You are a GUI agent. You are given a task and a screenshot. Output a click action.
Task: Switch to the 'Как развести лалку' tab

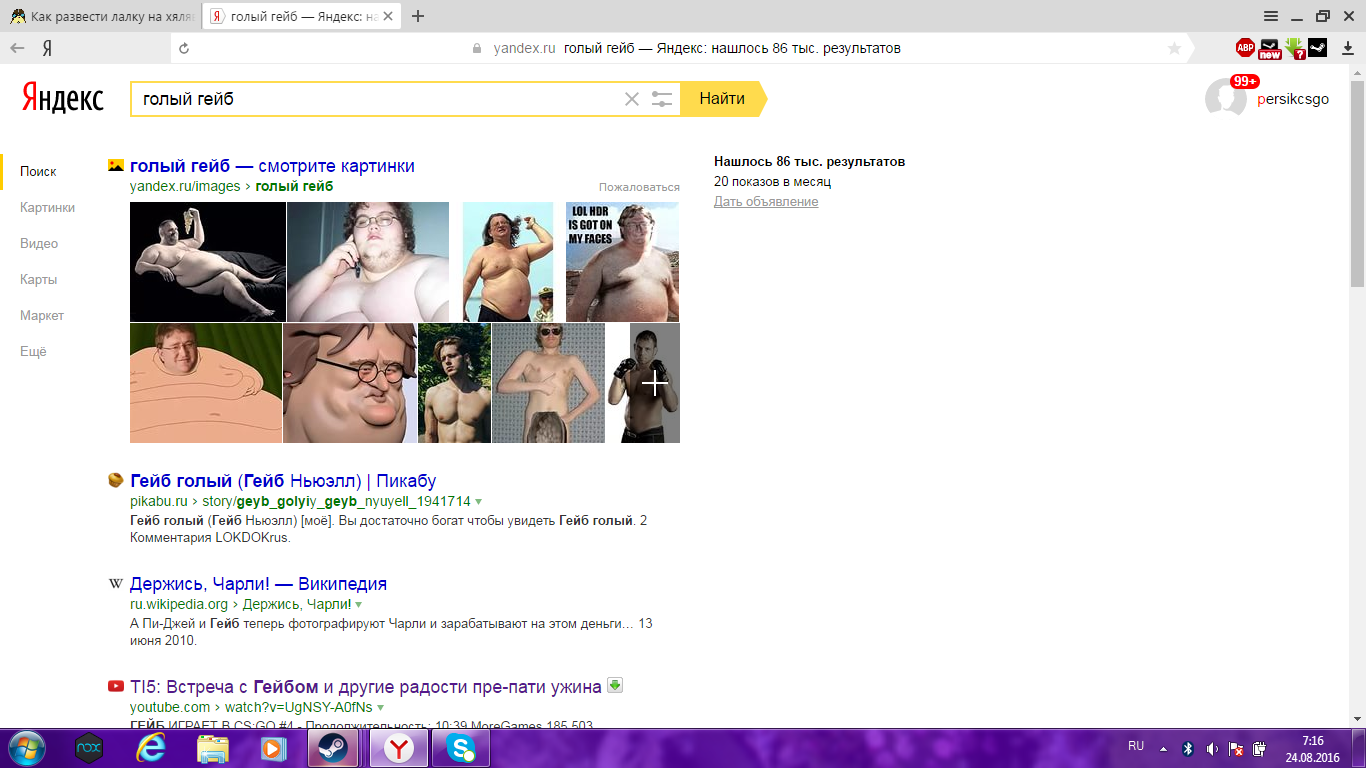[x=101, y=16]
